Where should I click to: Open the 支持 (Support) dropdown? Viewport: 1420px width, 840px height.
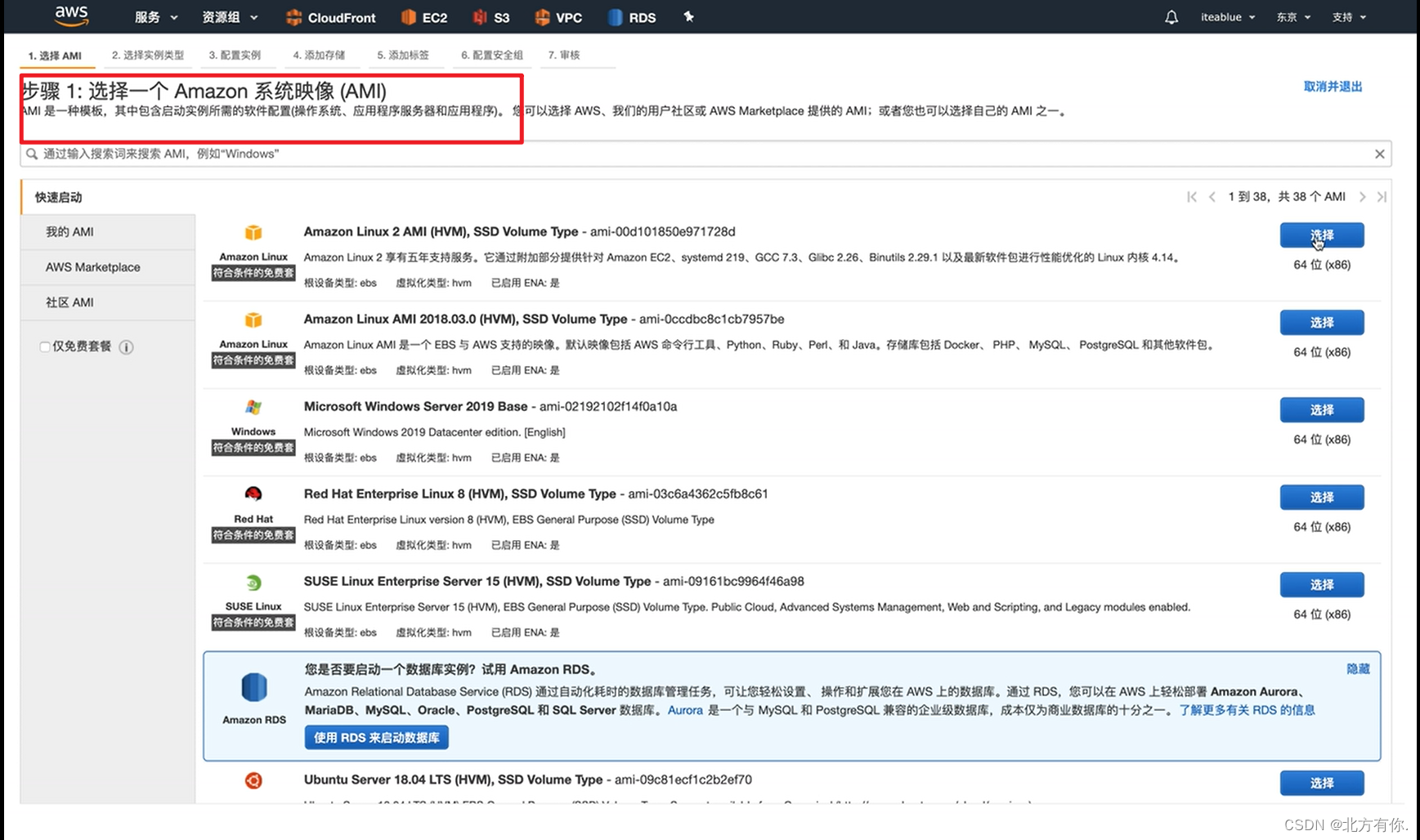pos(1349,17)
